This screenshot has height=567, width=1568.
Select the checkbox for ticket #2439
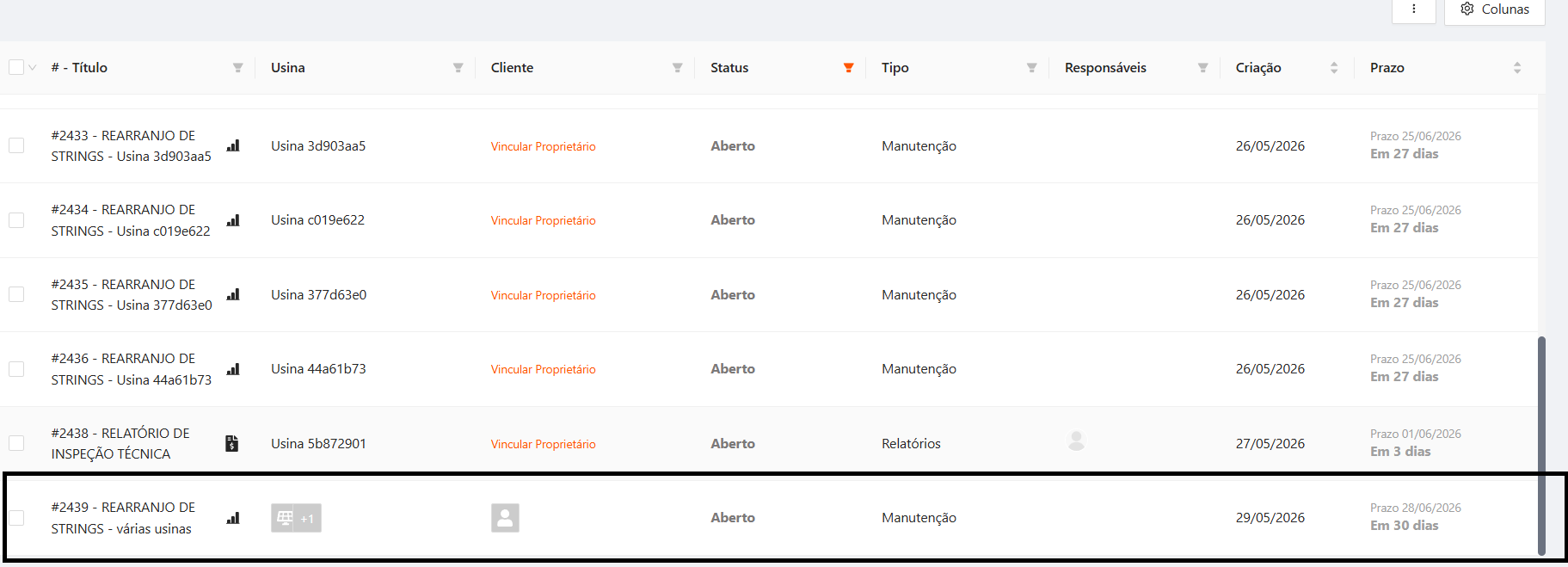16,518
